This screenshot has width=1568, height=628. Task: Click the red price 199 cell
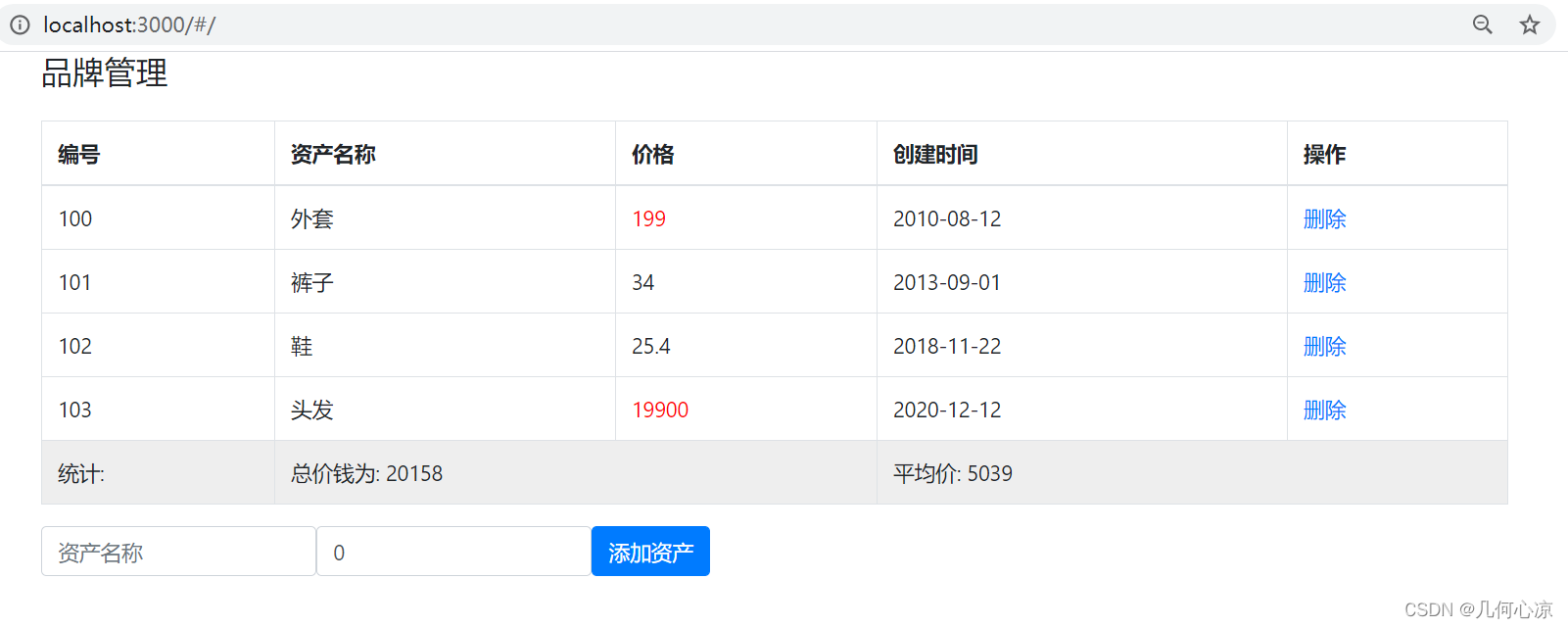[648, 218]
